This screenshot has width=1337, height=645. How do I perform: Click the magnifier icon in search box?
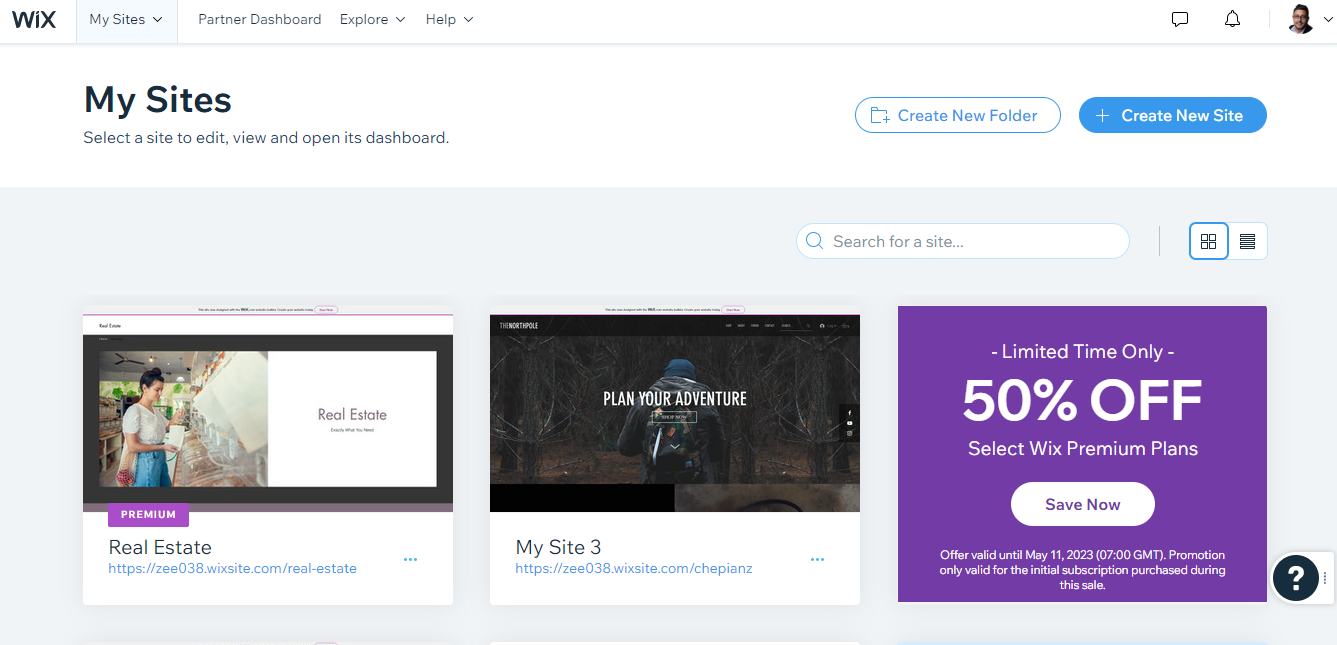pyautogui.click(x=815, y=241)
